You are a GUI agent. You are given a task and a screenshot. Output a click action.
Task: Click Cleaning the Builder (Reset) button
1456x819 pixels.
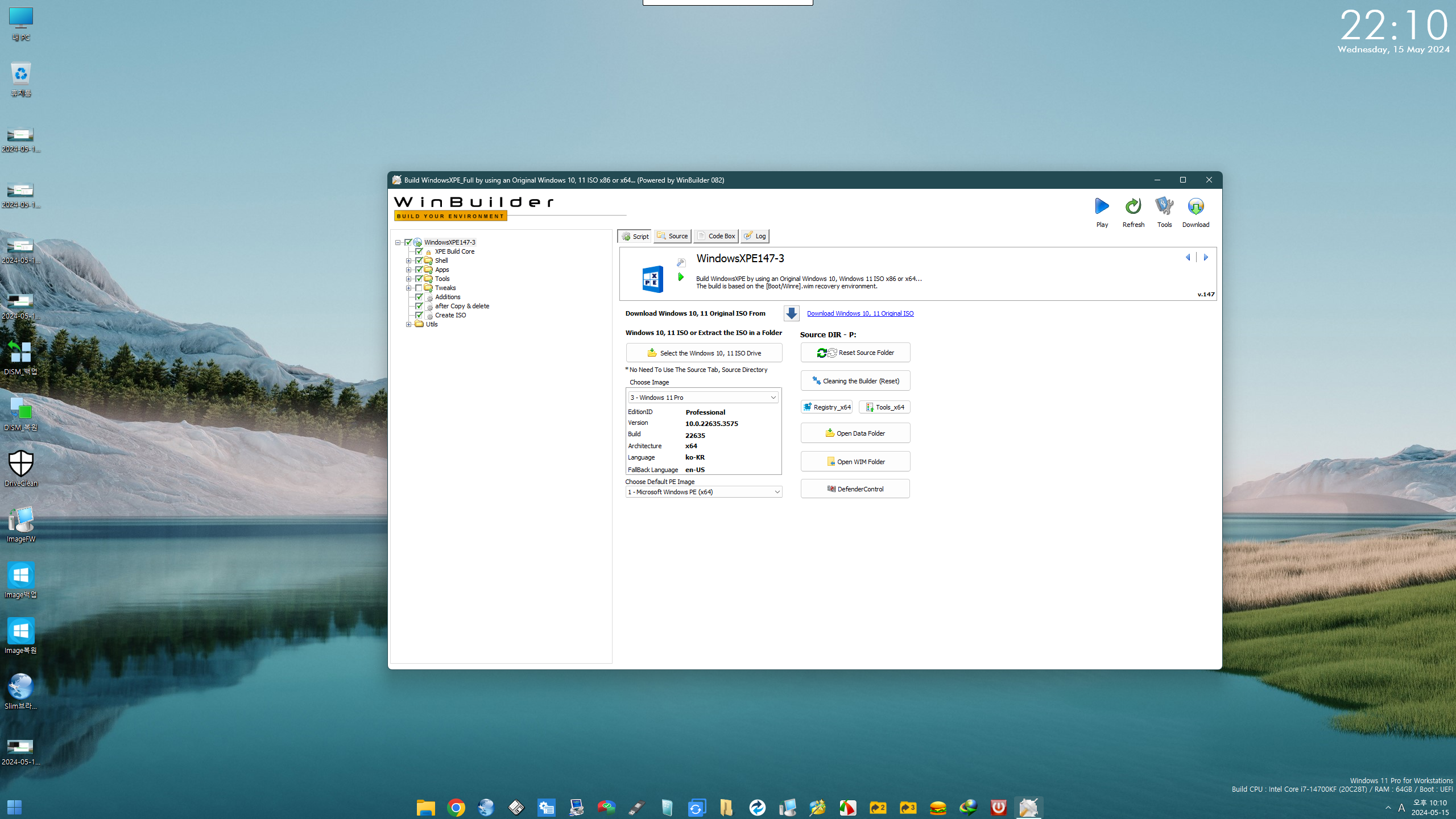pos(855,381)
